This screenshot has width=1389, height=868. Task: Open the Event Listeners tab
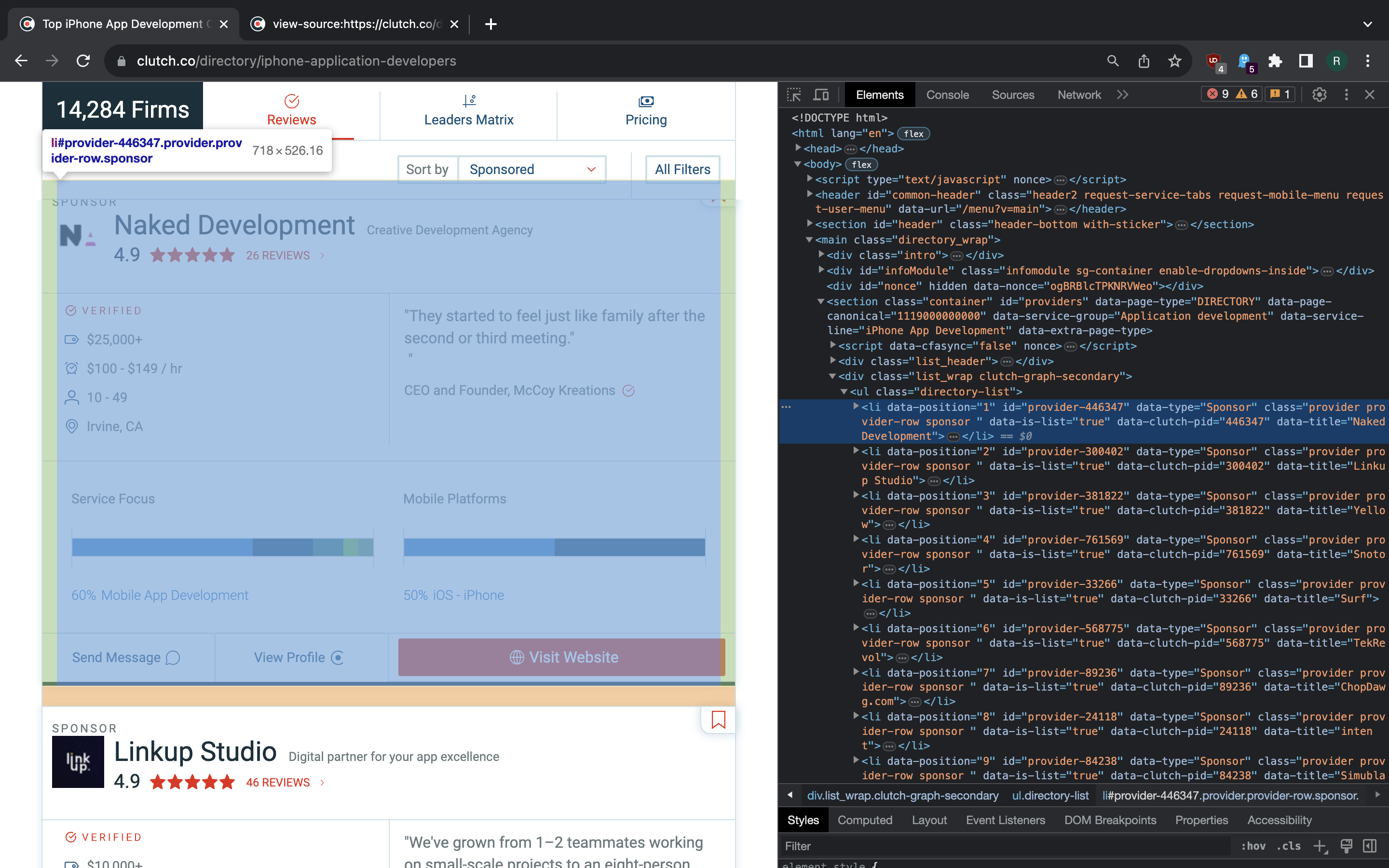tap(1006, 820)
